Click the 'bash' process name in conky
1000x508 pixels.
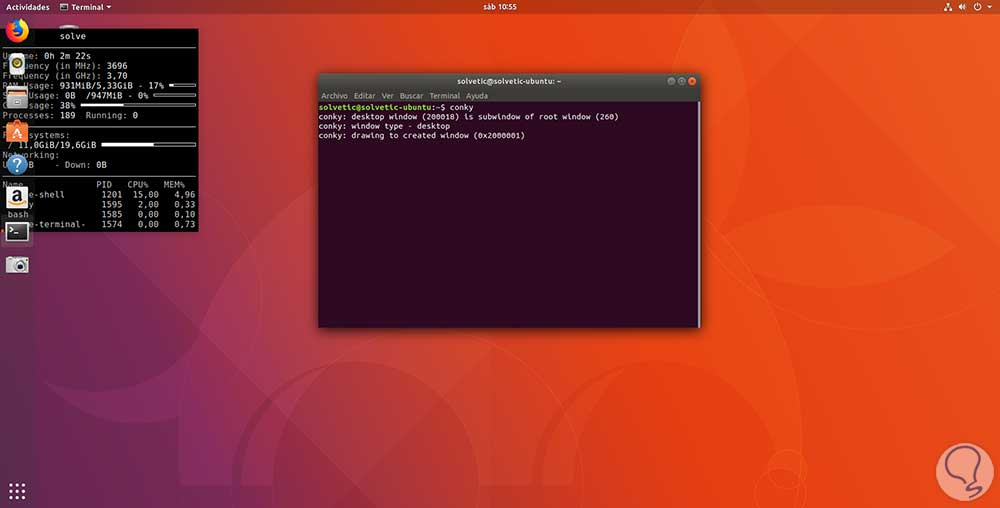point(18,214)
